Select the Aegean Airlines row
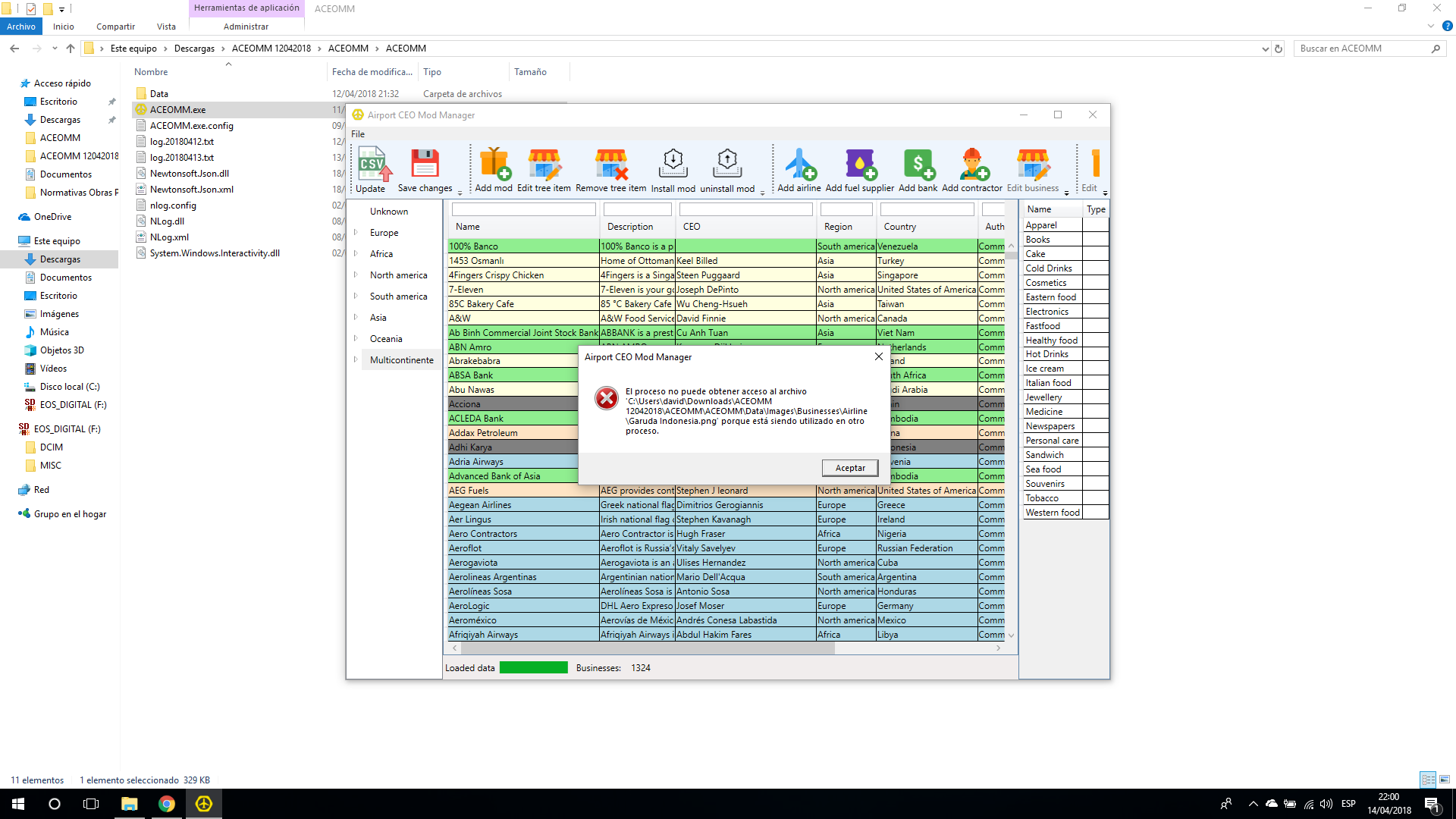The image size is (1456, 819). point(726,505)
